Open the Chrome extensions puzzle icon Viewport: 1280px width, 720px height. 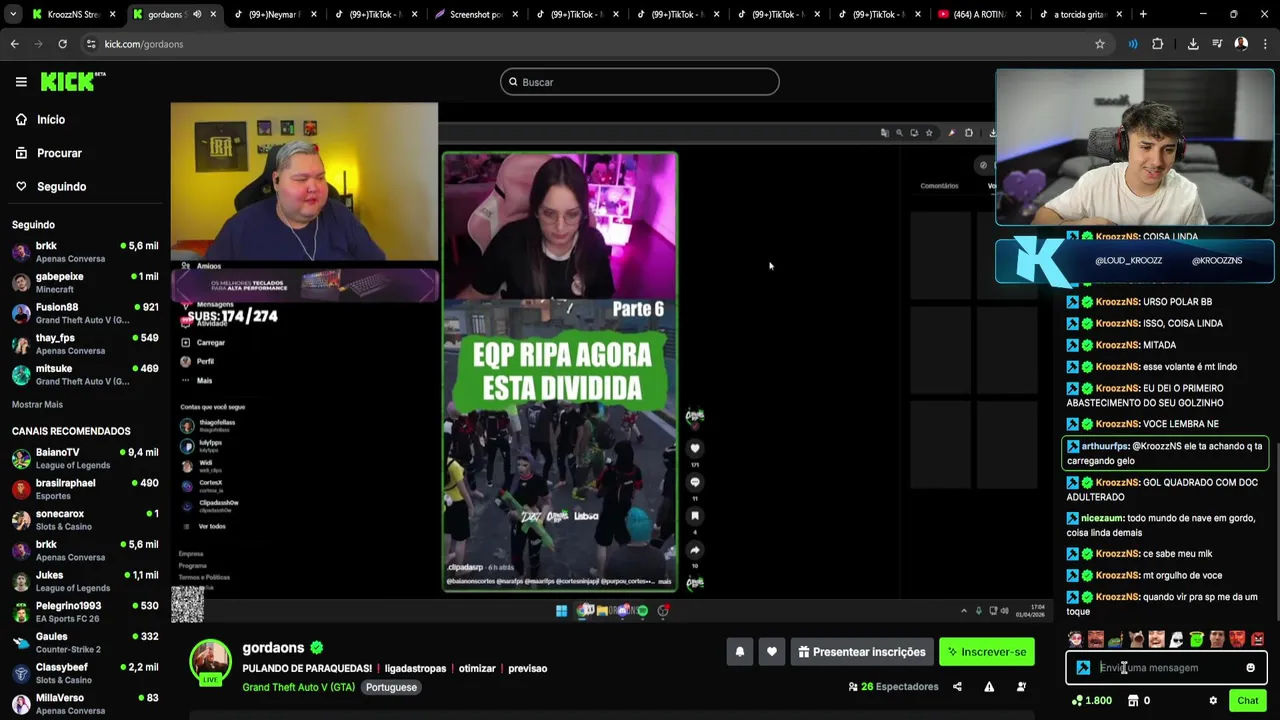pos(1158,44)
